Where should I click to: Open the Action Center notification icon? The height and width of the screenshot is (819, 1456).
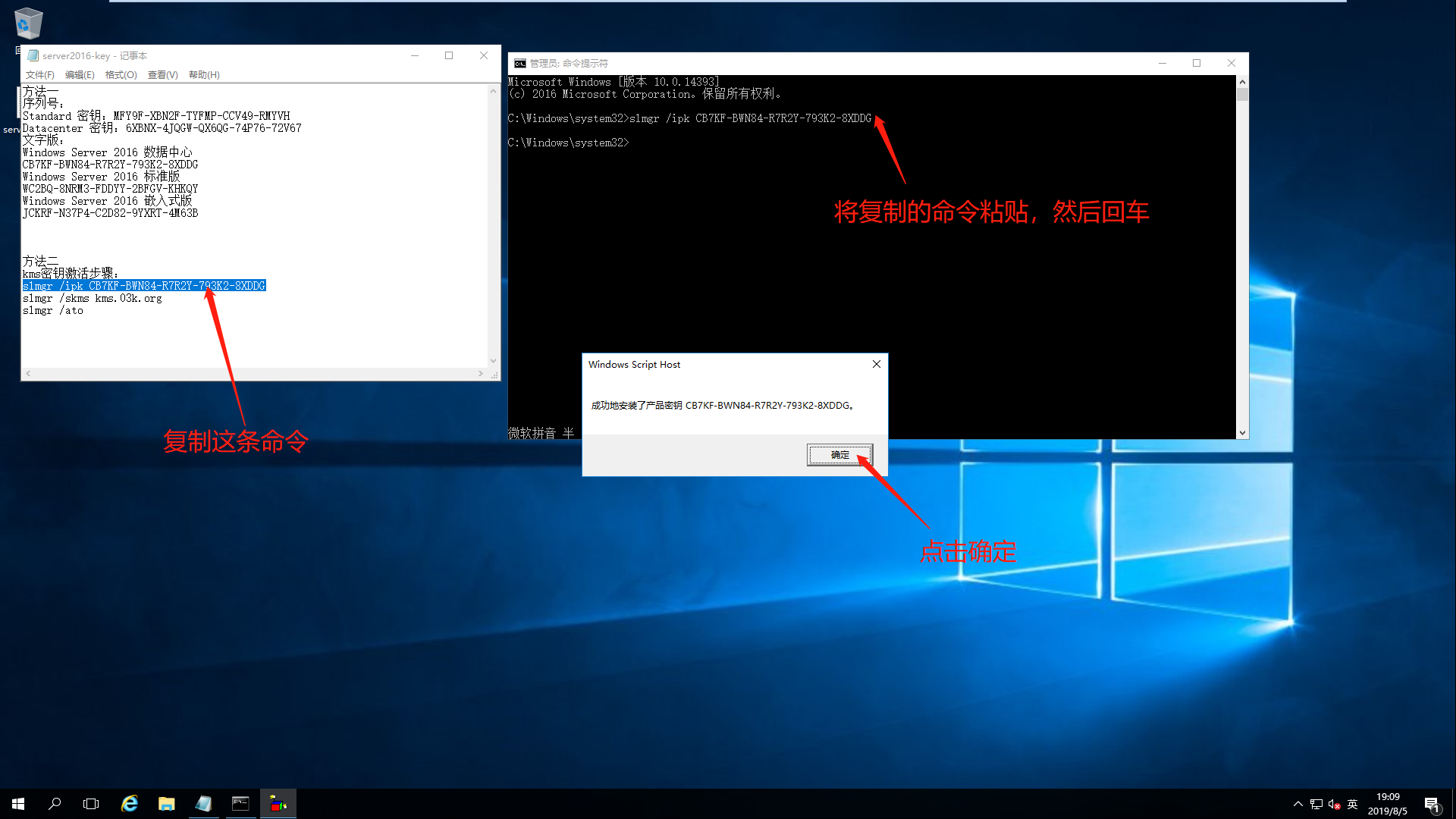pyautogui.click(x=1431, y=804)
